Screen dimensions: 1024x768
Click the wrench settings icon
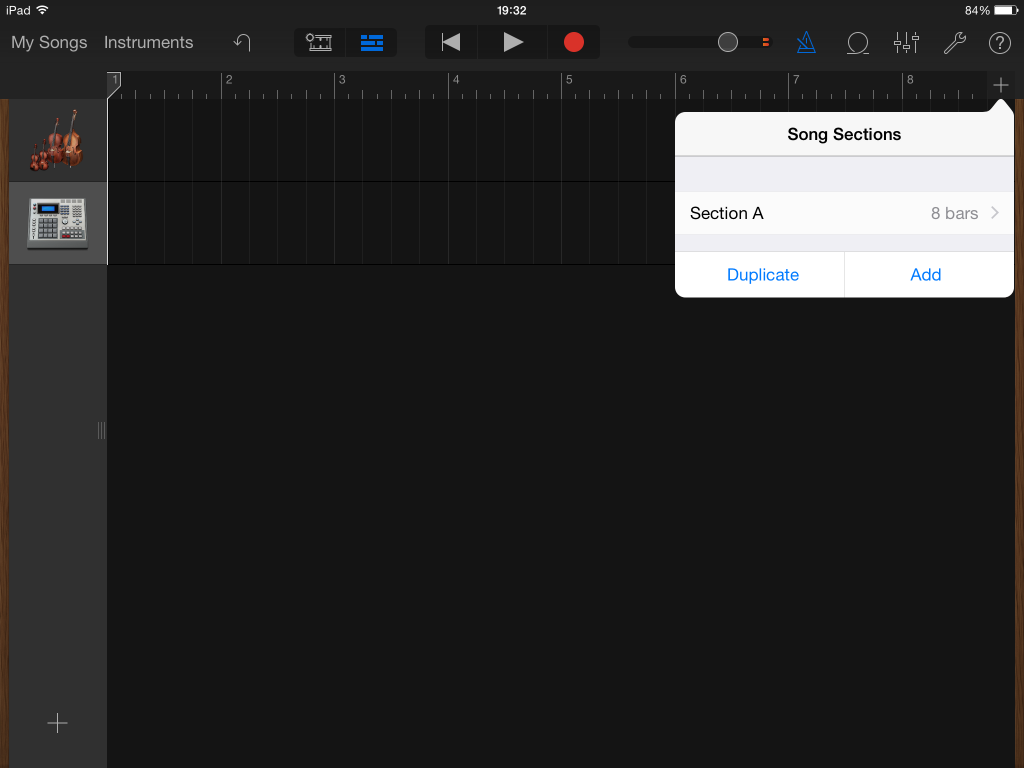pyautogui.click(x=954, y=42)
